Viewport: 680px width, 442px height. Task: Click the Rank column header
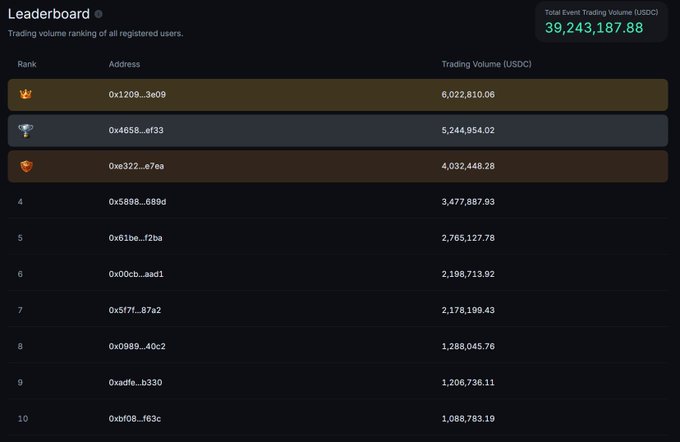tap(27, 64)
